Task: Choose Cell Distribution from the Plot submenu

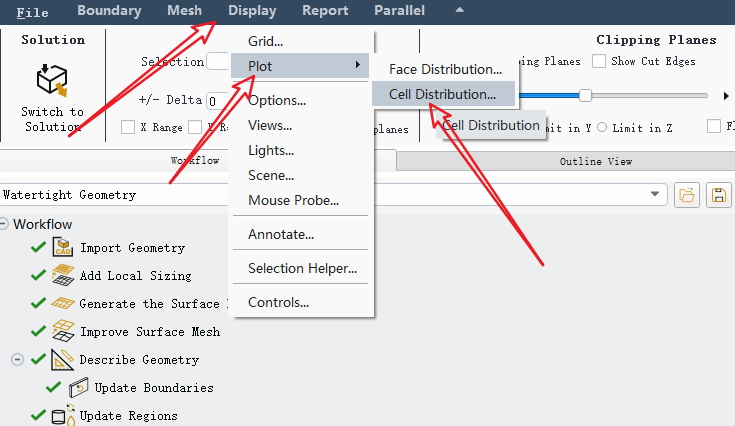Action: click(x=442, y=94)
